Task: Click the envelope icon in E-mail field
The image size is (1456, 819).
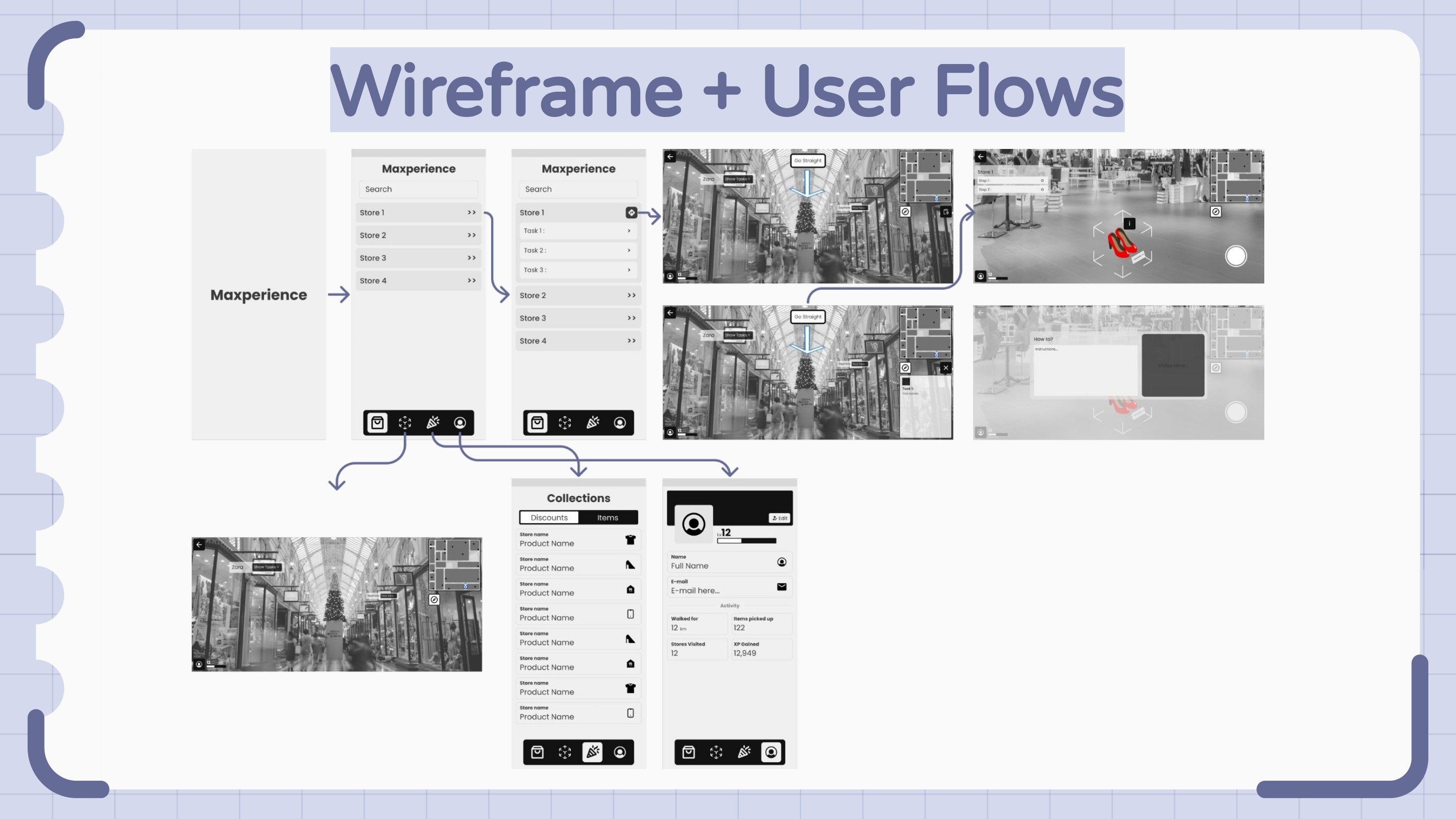Action: click(782, 587)
